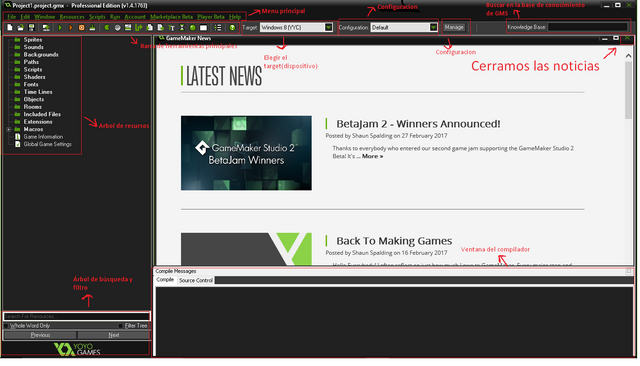Close the Compile Messages panel

pyautogui.click(x=629, y=271)
